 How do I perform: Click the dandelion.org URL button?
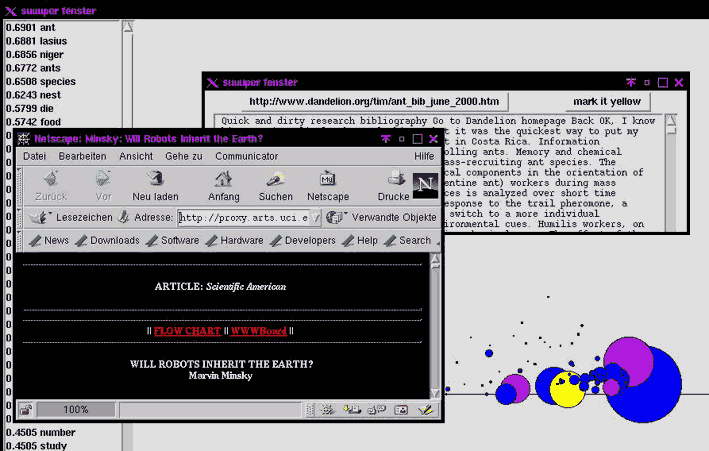click(374, 102)
